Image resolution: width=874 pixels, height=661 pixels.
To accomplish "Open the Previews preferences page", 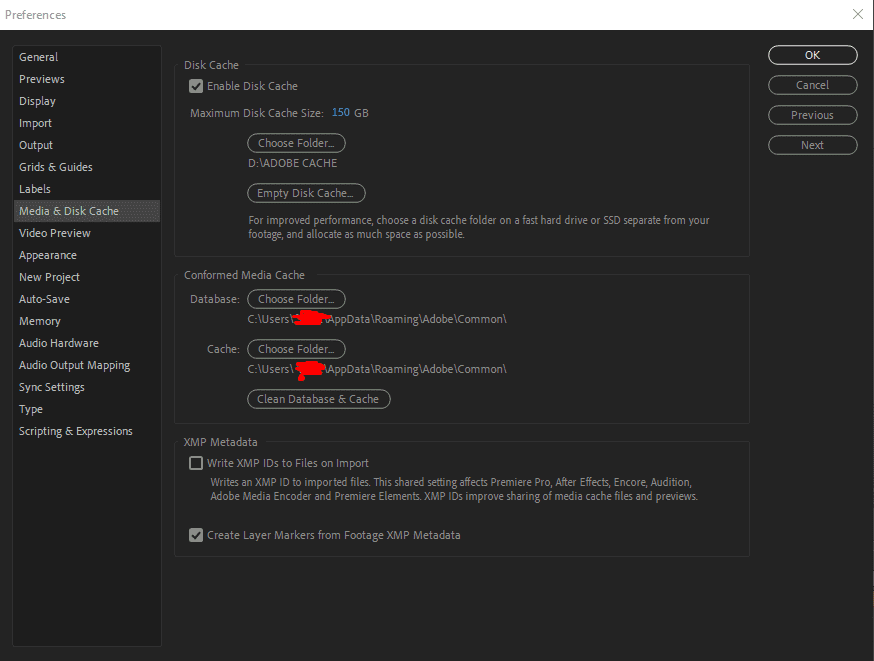I will coord(41,79).
